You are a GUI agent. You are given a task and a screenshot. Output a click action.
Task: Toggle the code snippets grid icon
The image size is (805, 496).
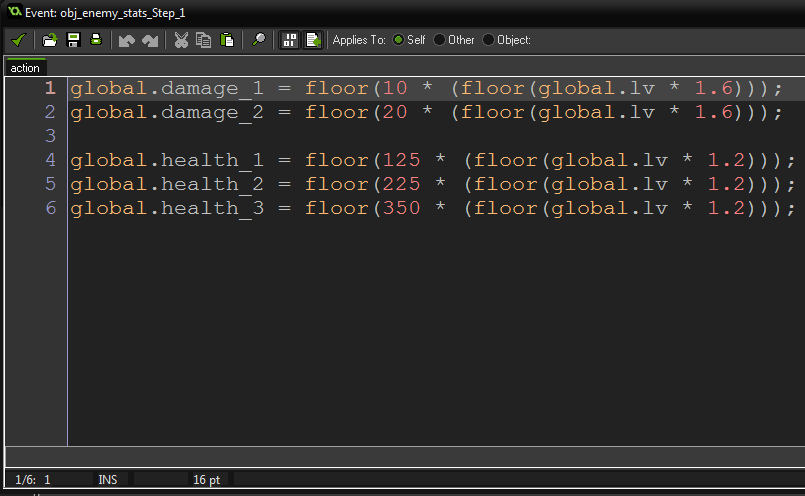[x=290, y=40]
